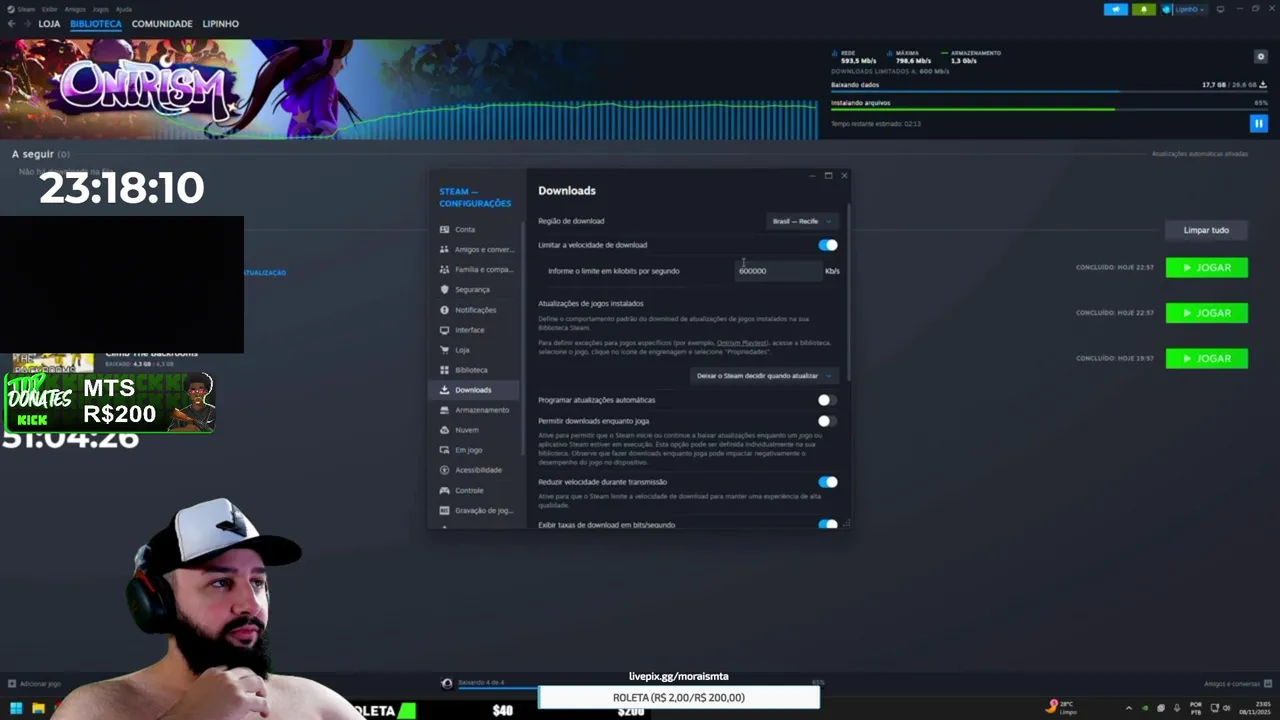Viewport: 1280px width, 720px height.
Task: Go back with the navigation arrow
Action: click(11, 23)
